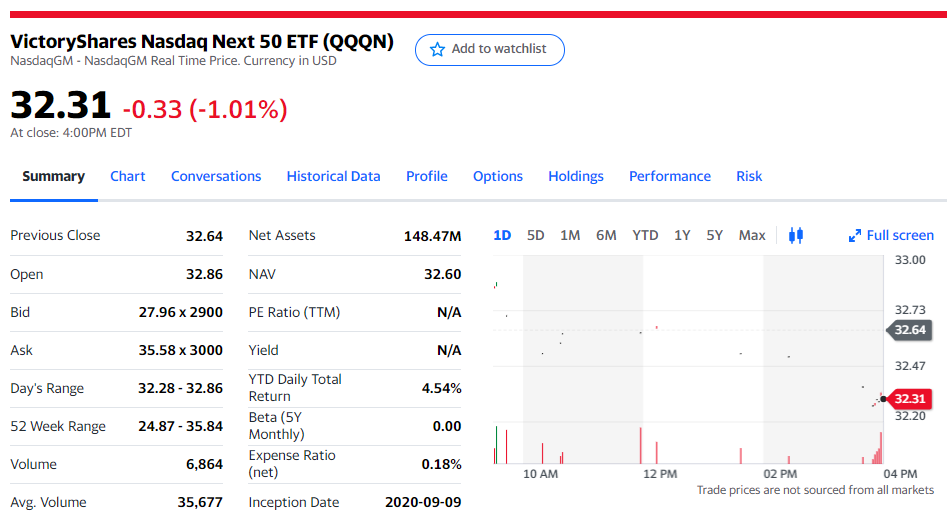947x521 pixels.
Task: Select the 1M chart range
Action: pos(570,235)
